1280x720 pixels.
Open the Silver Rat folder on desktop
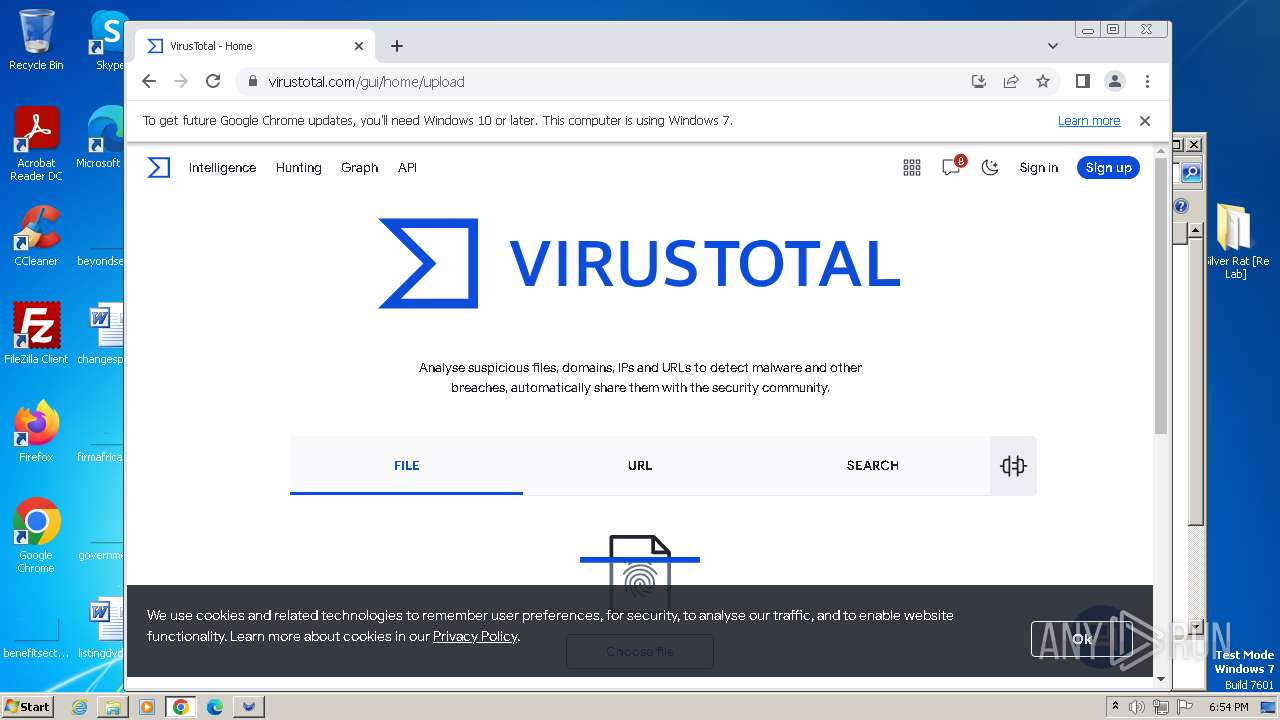tap(1236, 240)
